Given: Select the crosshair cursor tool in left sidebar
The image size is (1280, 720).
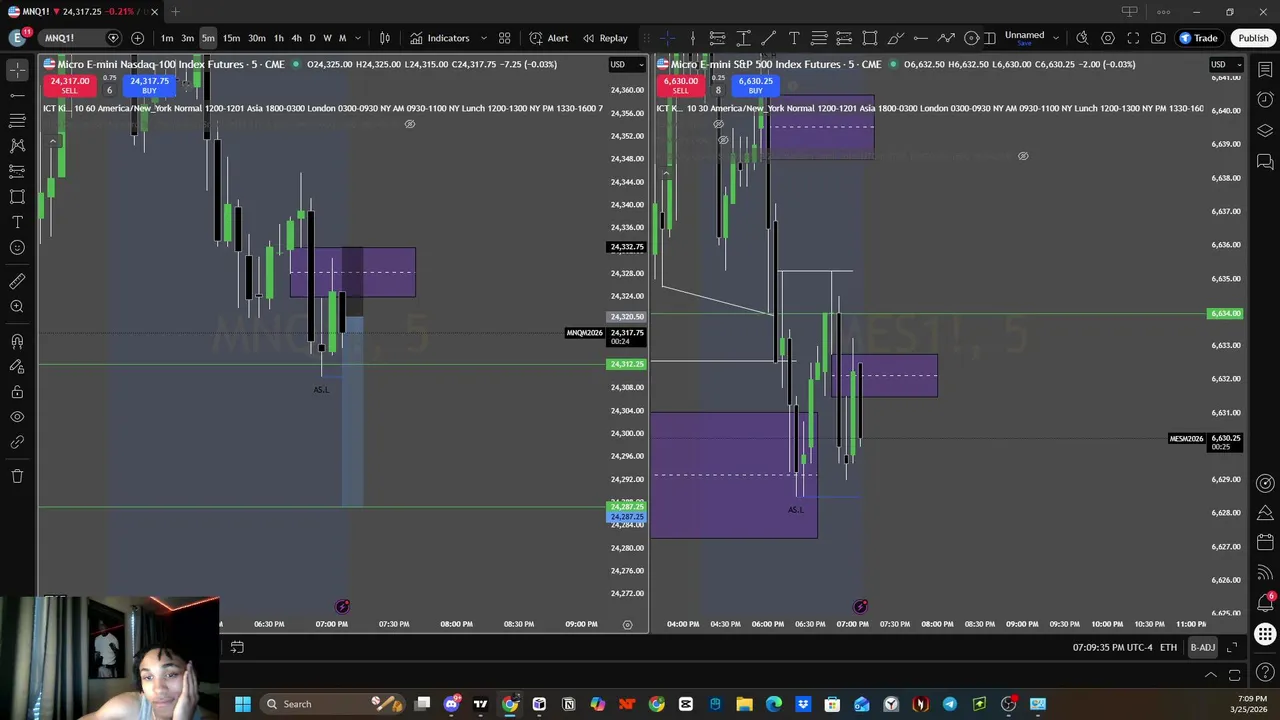Looking at the screenshot, I should pyautogui.click(x=17, y=69).
